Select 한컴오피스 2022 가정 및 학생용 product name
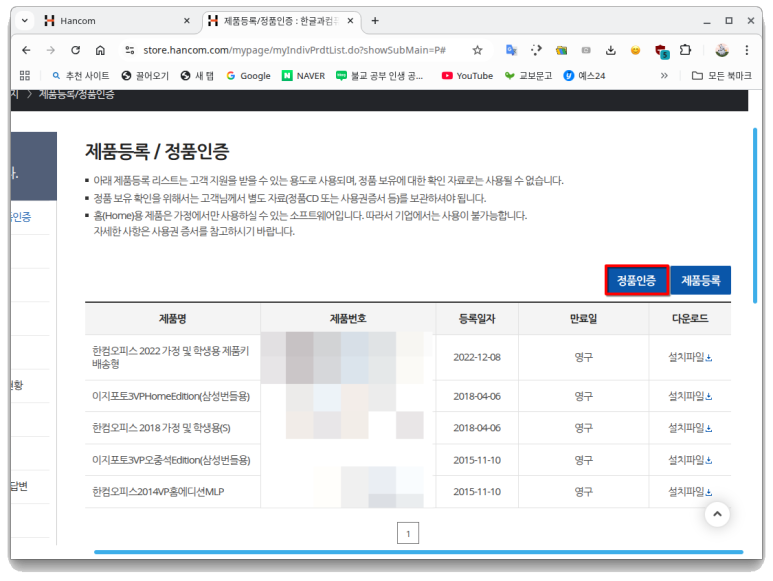Screen dimensions: 773x581 [171, 357]
